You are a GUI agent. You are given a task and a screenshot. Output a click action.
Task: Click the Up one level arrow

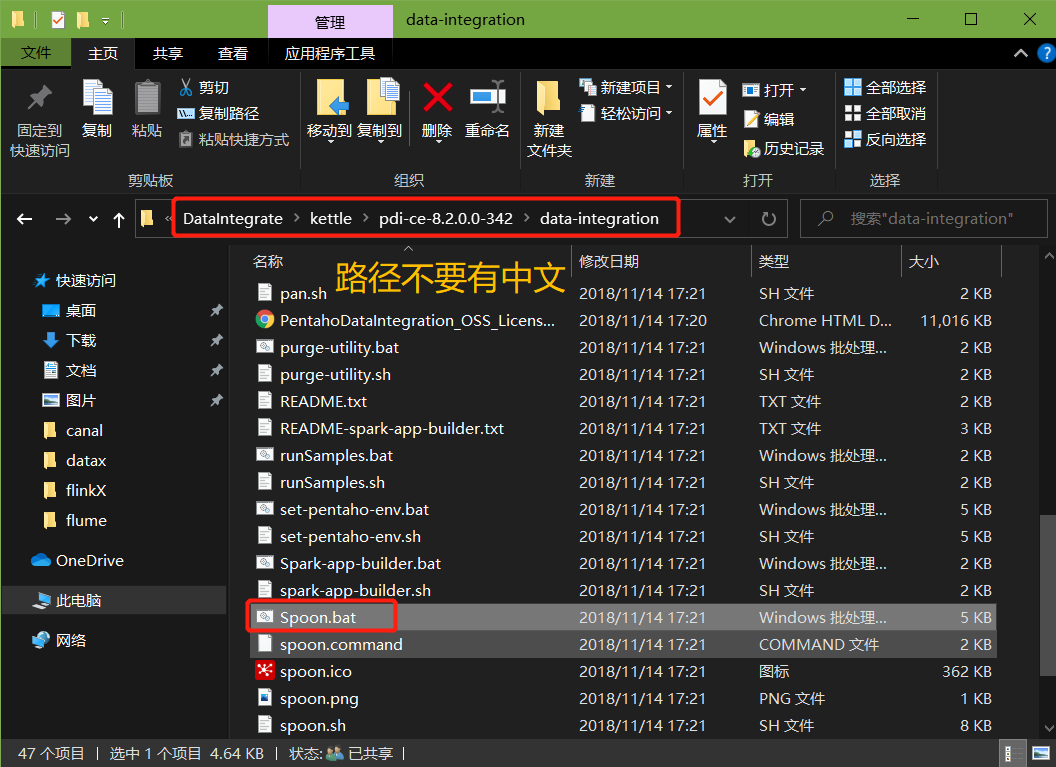(x=119, y=219)
